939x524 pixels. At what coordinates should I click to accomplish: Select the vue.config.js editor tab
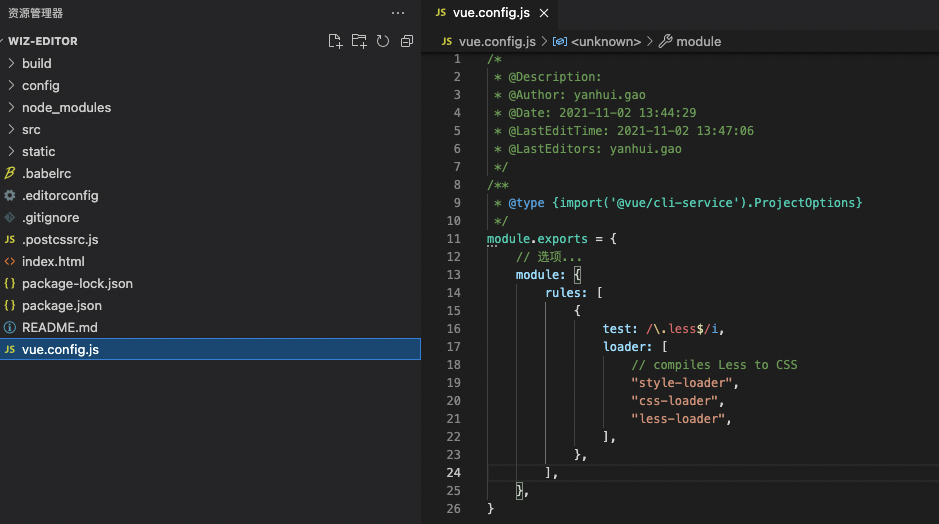[491, 13]
